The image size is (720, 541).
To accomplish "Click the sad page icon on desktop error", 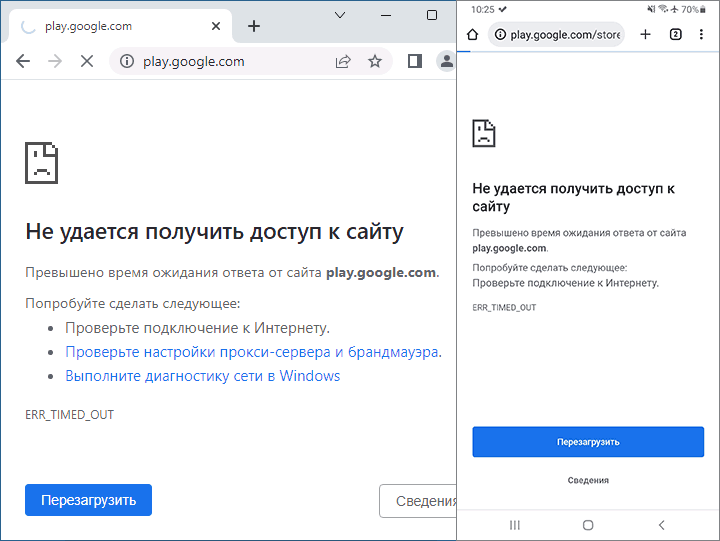I will [41, 163].
